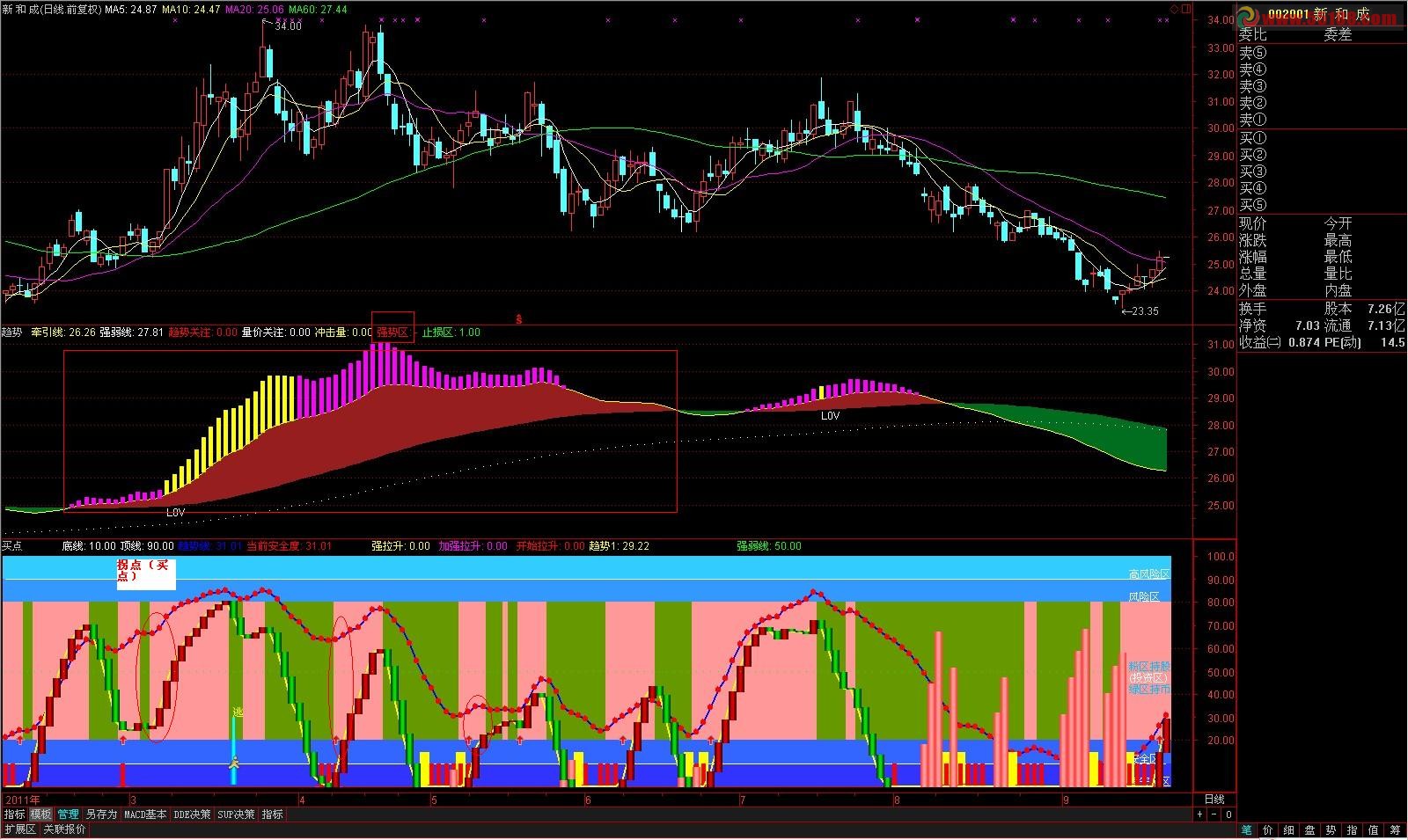Open the 管理 tab
The image size is (1408, 840).
pyautogui.click(x=69, y=814)
